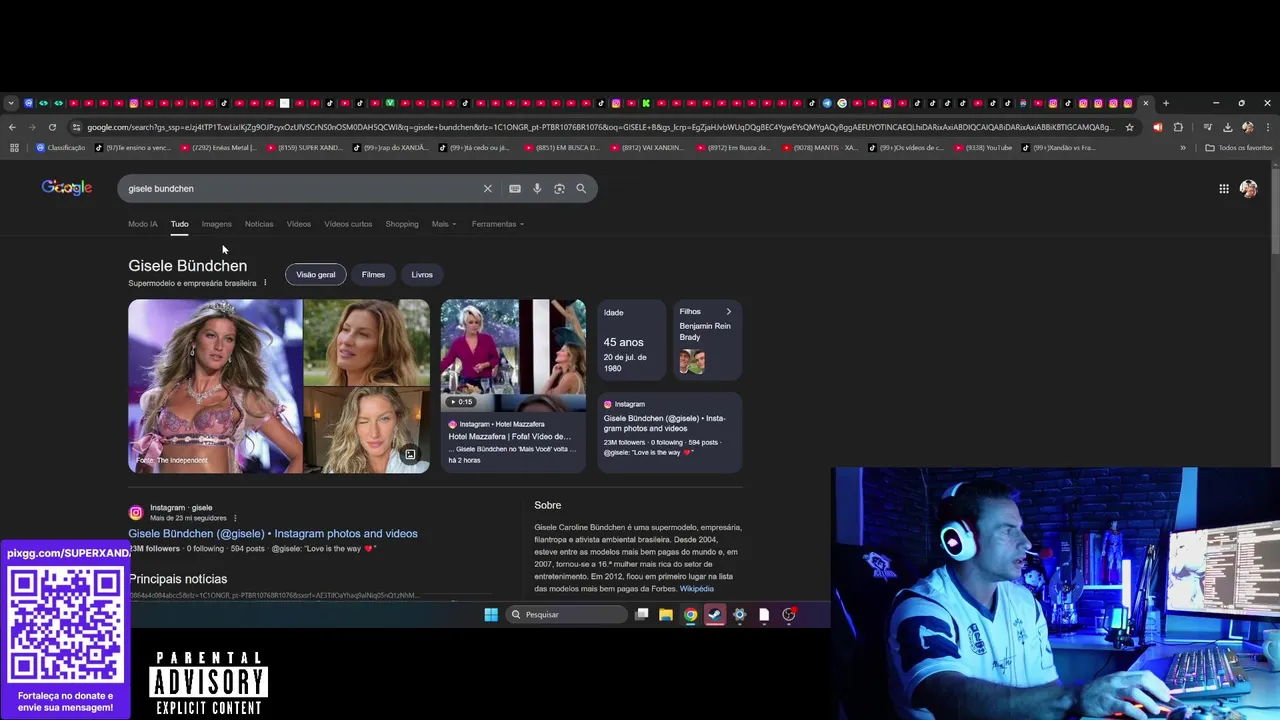
Task: Open a new tab with plus button
Action: pyautogui.click(x=1165, y=103)
